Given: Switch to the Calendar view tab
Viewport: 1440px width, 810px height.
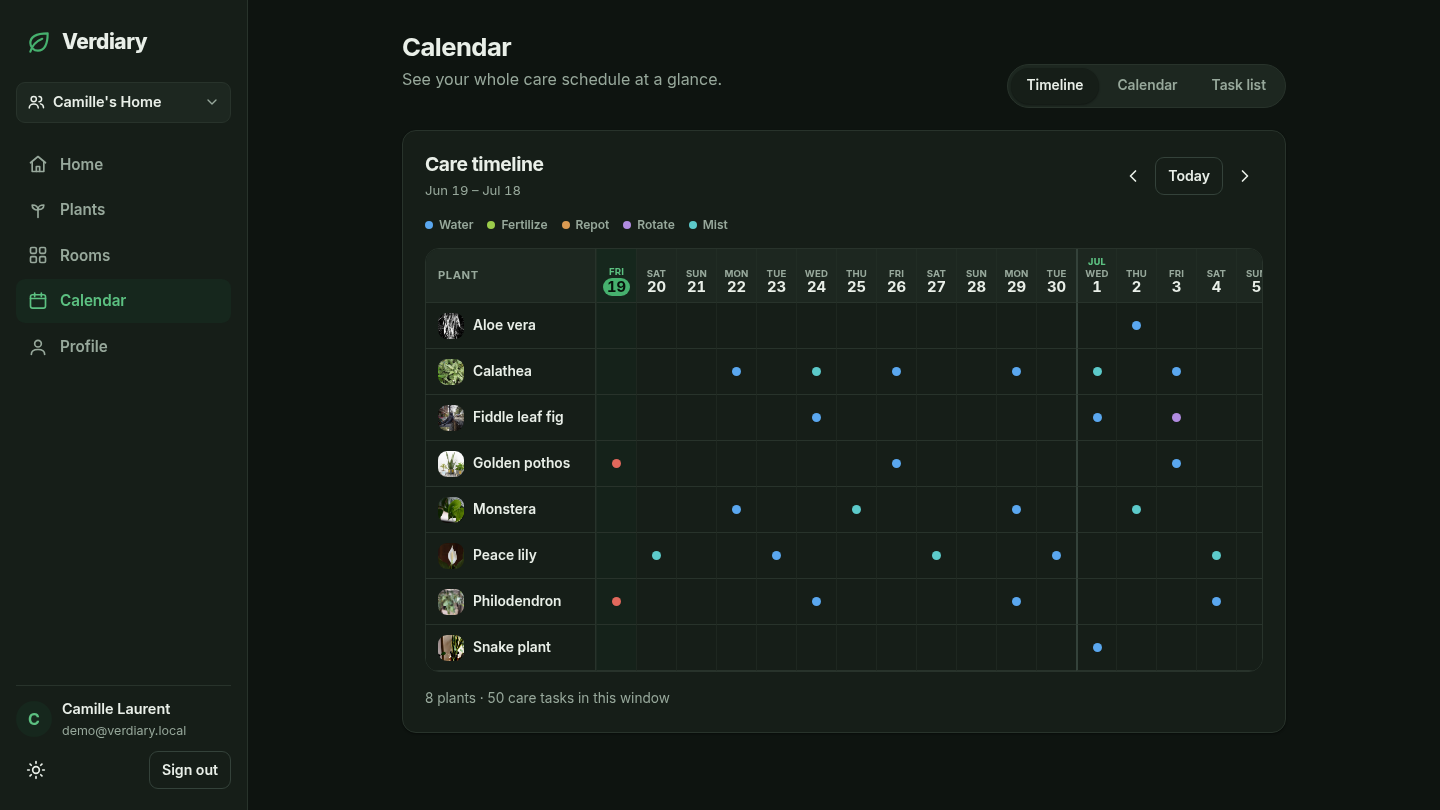Looking at the screenshot, I should [x=1147, y=85].
